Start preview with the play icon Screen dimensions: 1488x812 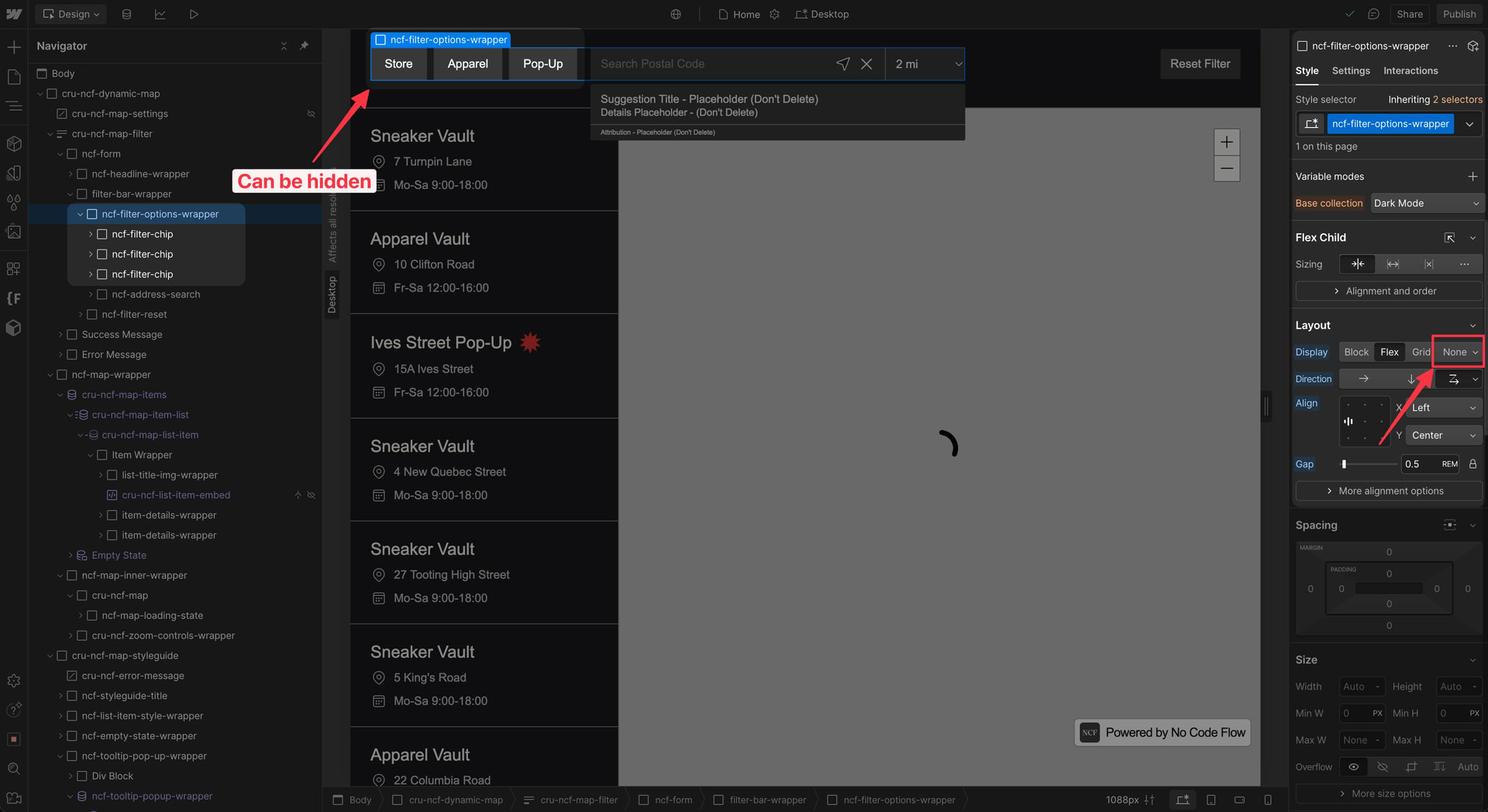tap(194, 14)
